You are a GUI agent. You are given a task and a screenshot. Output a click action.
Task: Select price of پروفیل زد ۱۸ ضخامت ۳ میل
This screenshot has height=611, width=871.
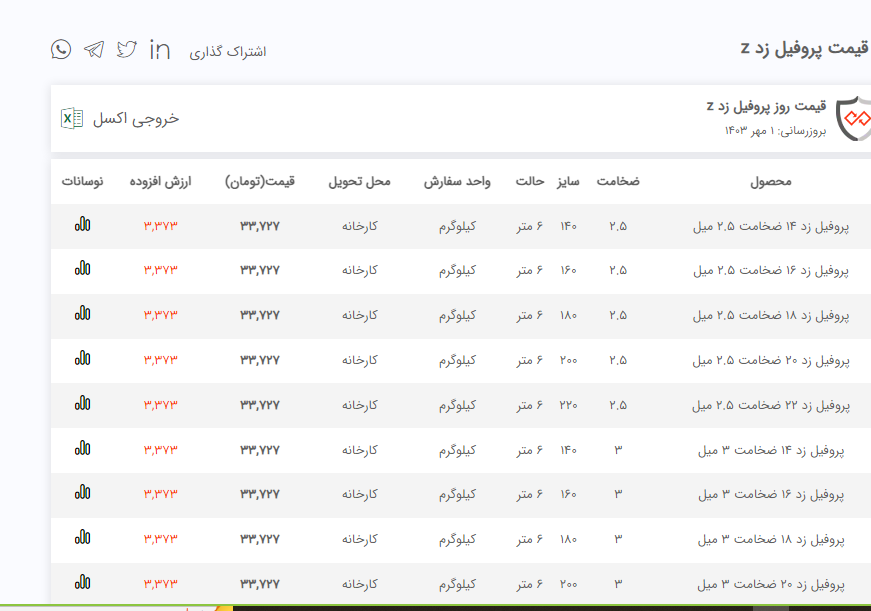click(x=260, y=539)
